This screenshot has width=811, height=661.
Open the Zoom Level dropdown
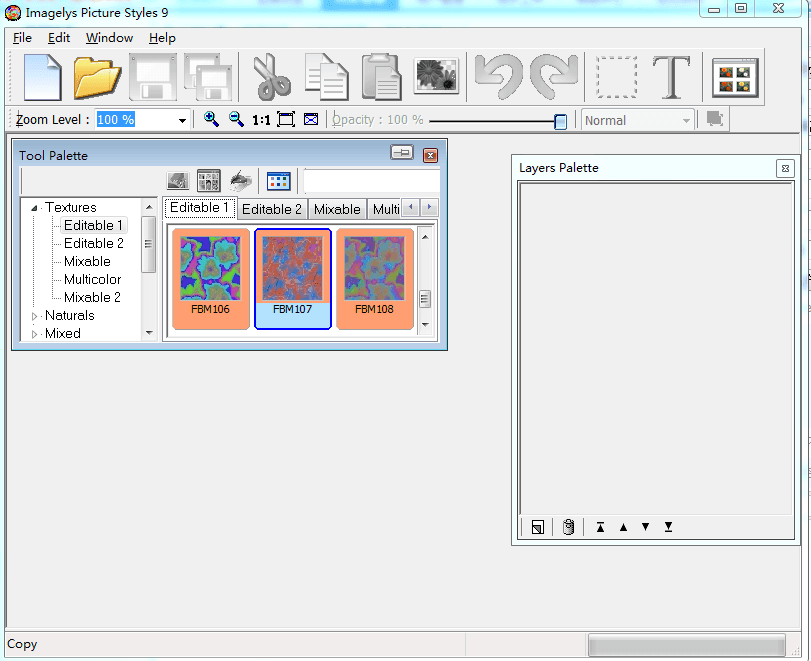(182, 120)
